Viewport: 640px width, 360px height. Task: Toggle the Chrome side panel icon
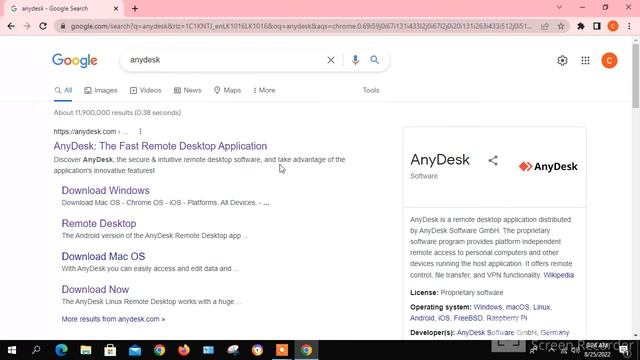click(597, 26)
